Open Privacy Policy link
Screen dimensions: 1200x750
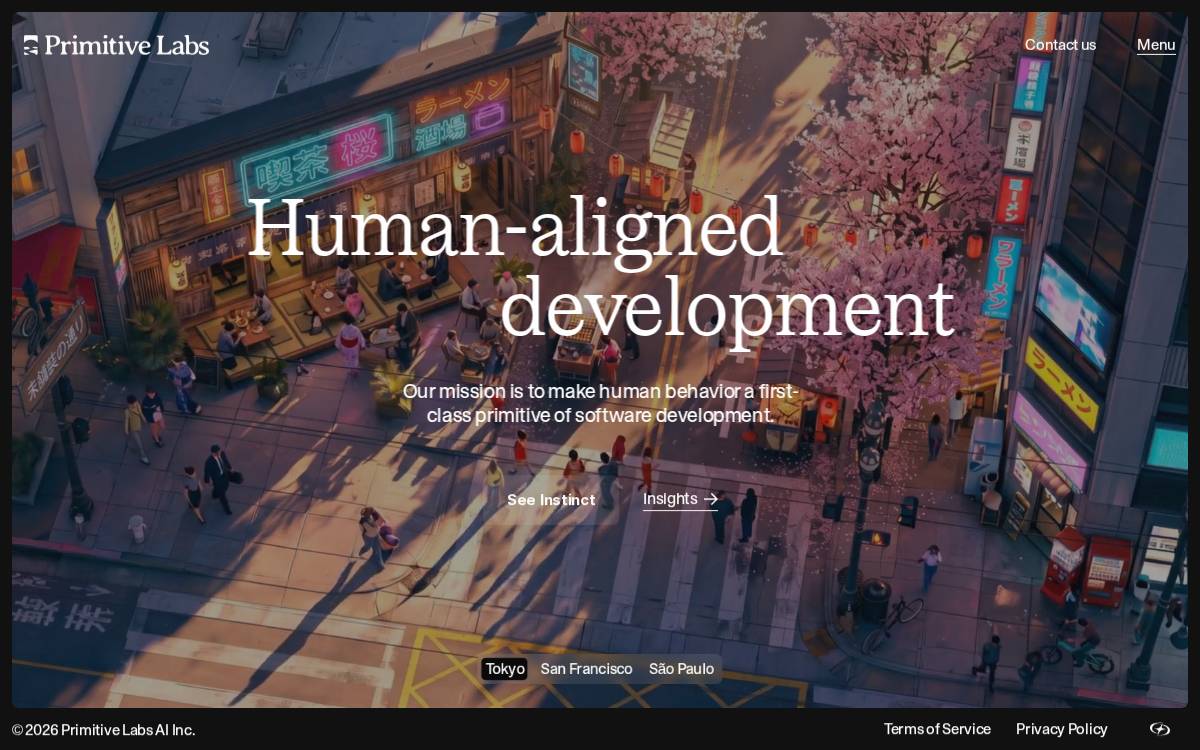pos(1062,729)
